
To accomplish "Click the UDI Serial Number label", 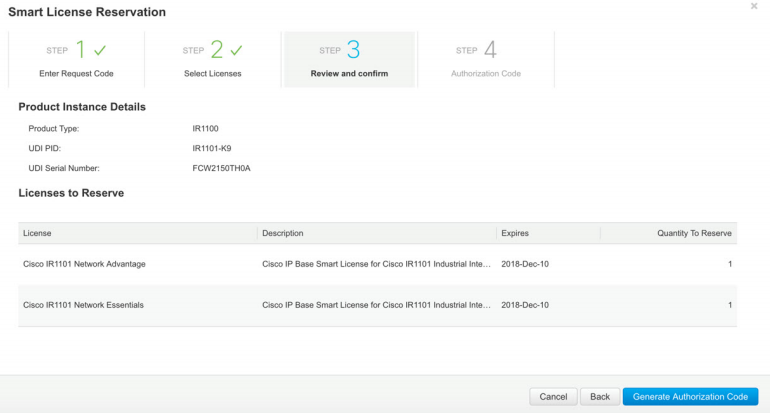I will point(64,168).
